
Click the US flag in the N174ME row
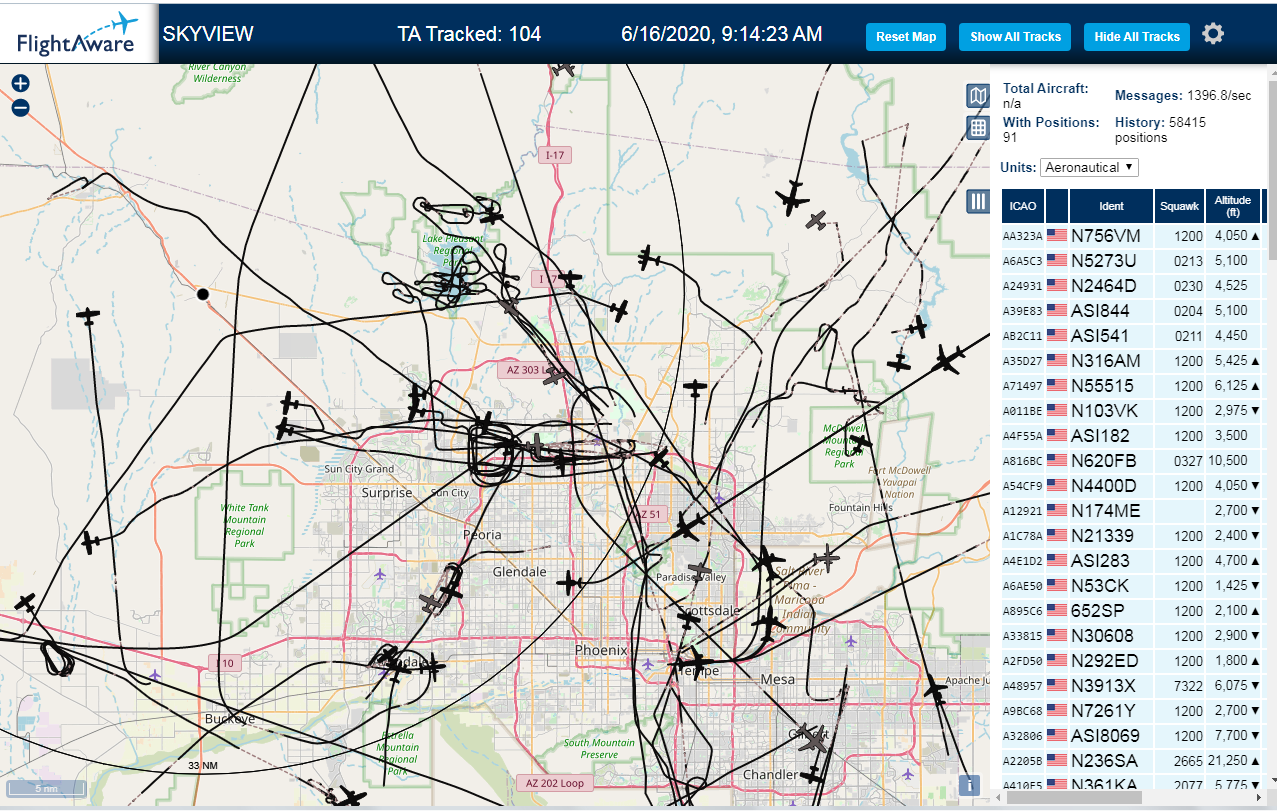(1057, 511)
